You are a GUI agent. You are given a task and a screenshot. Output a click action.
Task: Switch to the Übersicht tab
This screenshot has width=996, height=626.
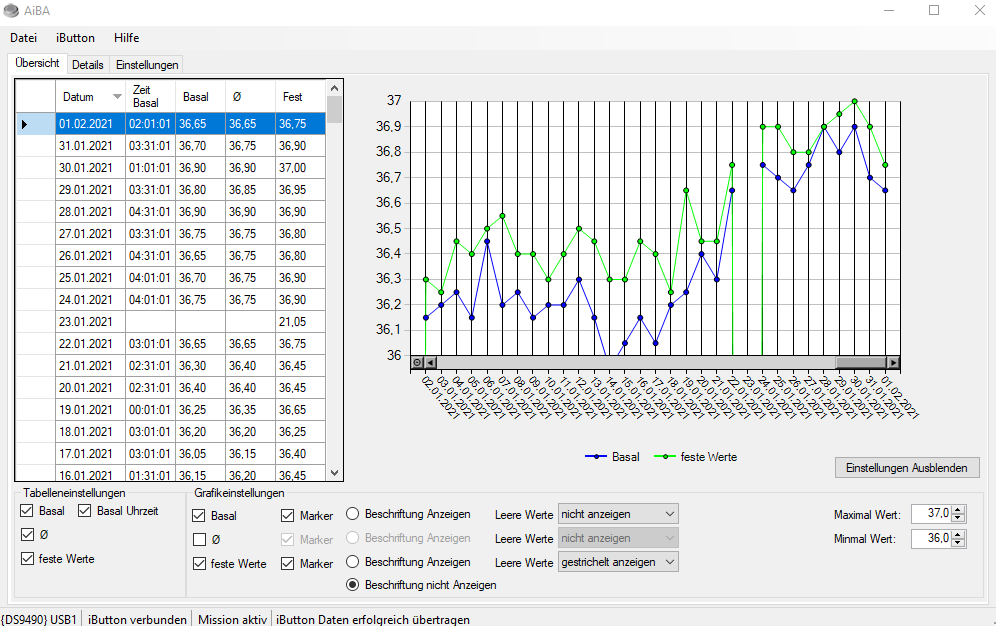pyautogui.click(x=37, y=63)
